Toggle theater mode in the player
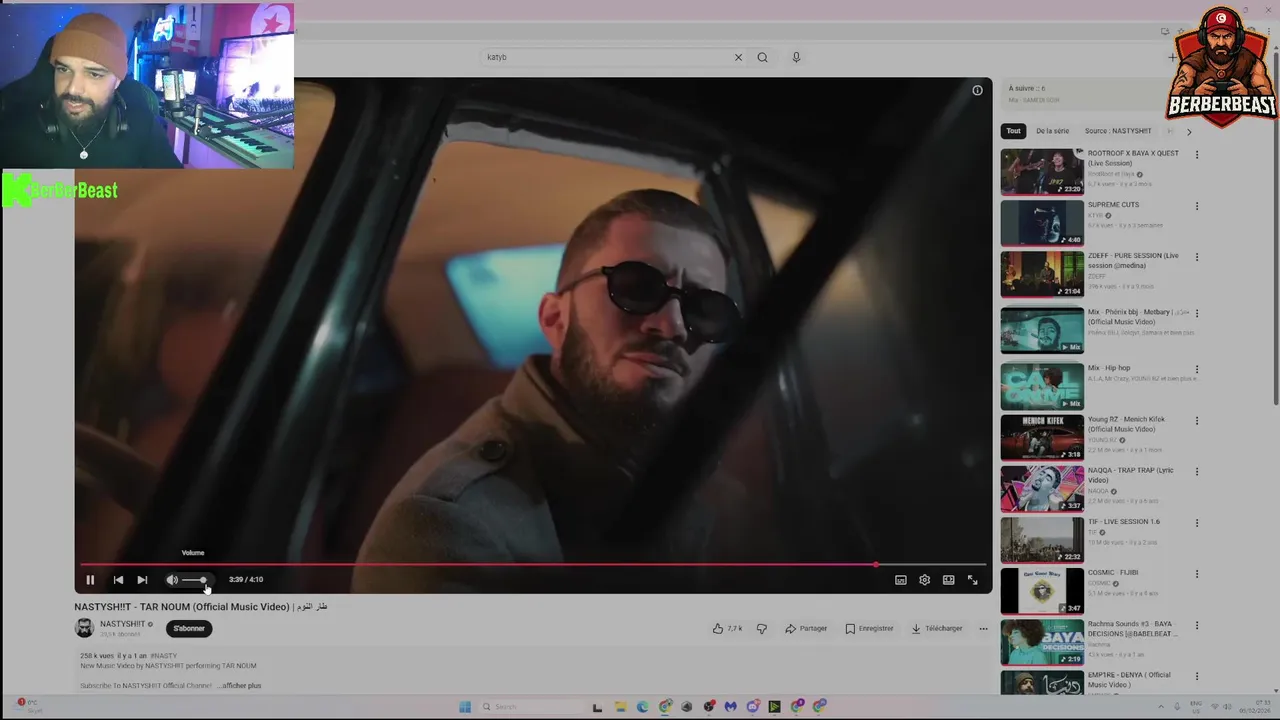The width and height of the screenshot is (1280, 720). (x=948, y=580)
